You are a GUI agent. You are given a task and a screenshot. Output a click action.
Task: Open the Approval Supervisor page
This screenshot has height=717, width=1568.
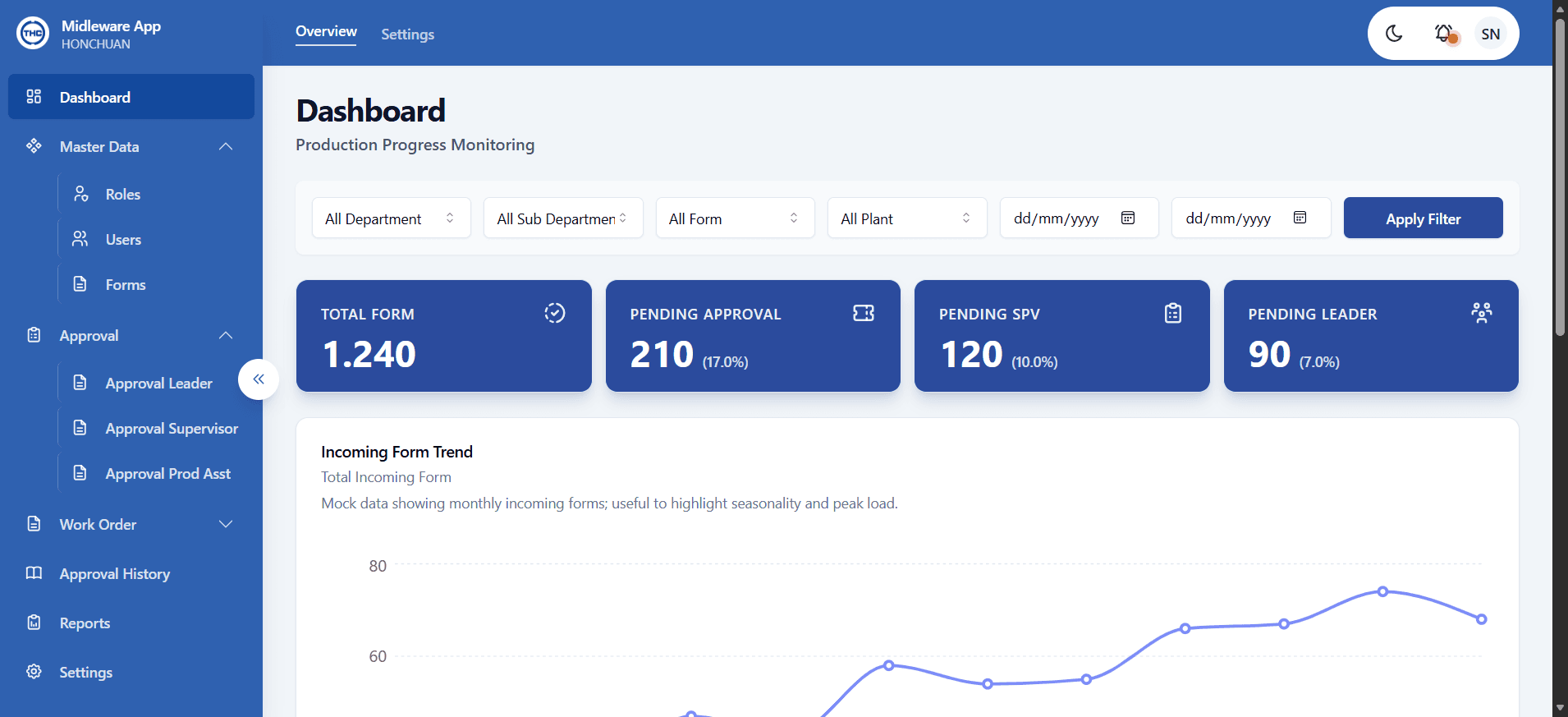(172, 428)
